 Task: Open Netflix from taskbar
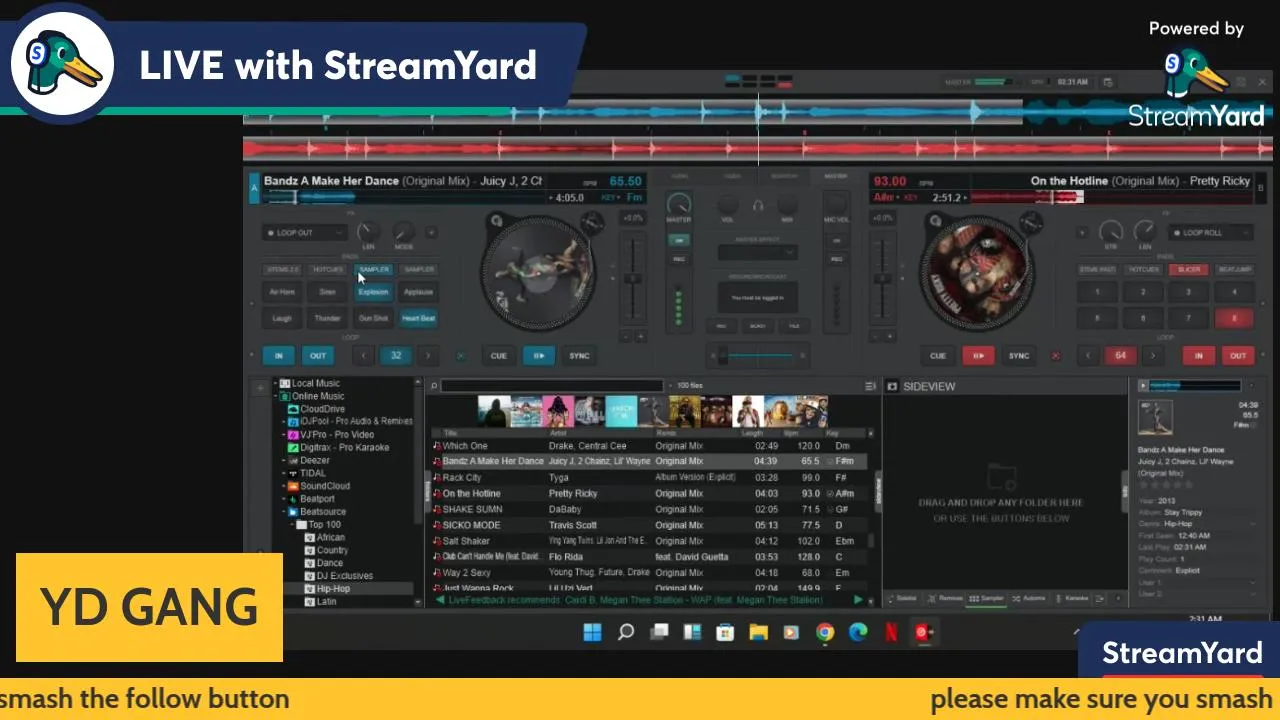891,632
